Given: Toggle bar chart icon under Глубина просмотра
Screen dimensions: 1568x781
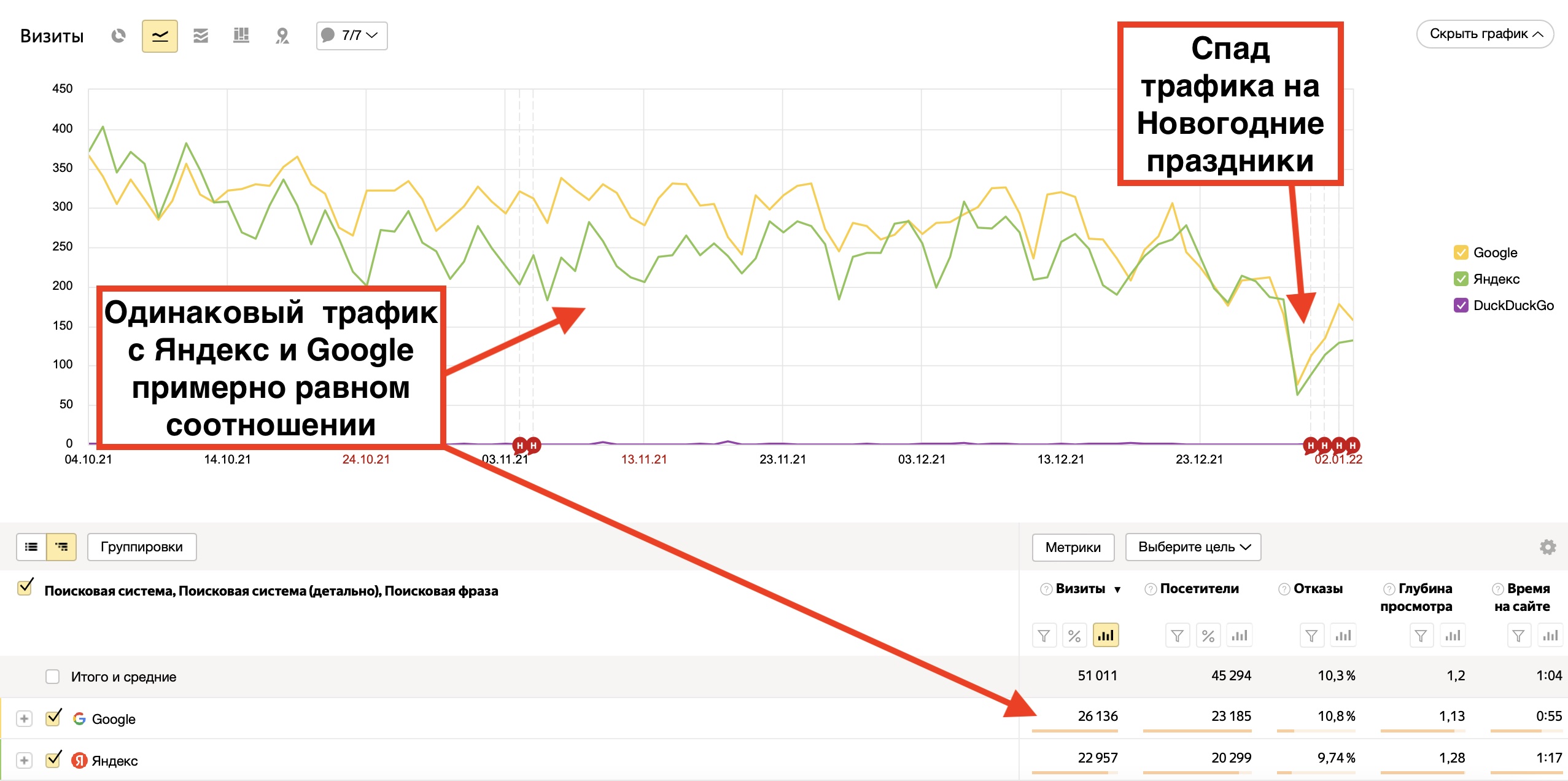Looking at the screenshot, I should point(1453,635).
